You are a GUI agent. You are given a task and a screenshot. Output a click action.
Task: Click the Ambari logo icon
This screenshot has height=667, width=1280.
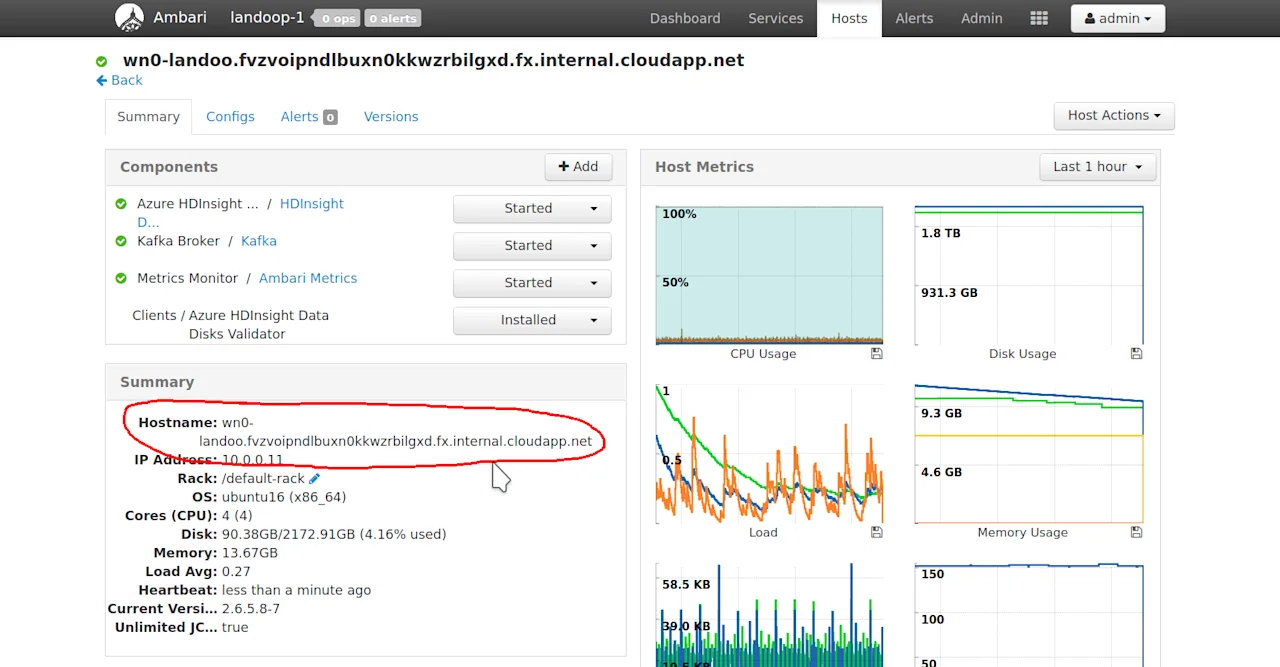129,18
